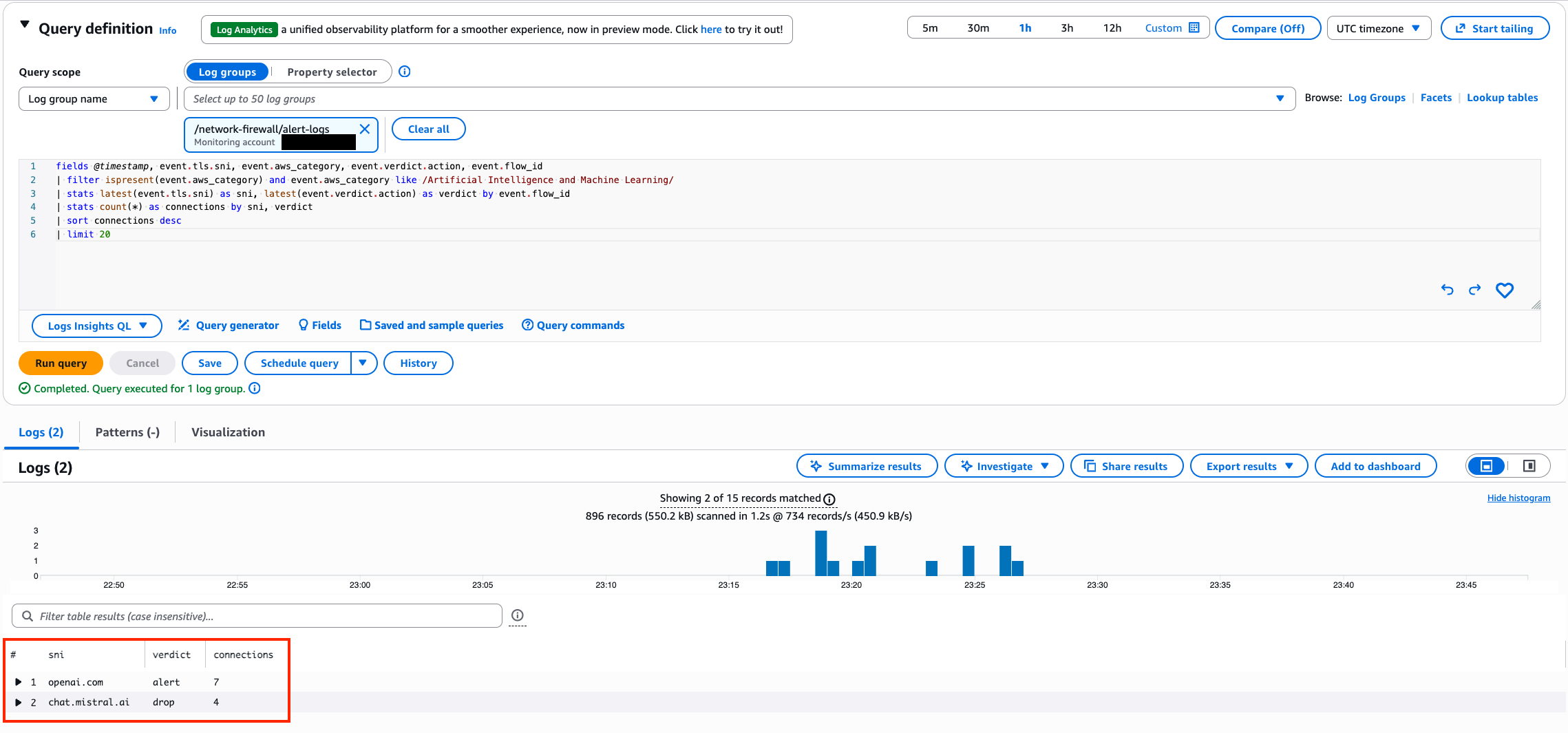Open Saved and sample queries

pos(432,325)
